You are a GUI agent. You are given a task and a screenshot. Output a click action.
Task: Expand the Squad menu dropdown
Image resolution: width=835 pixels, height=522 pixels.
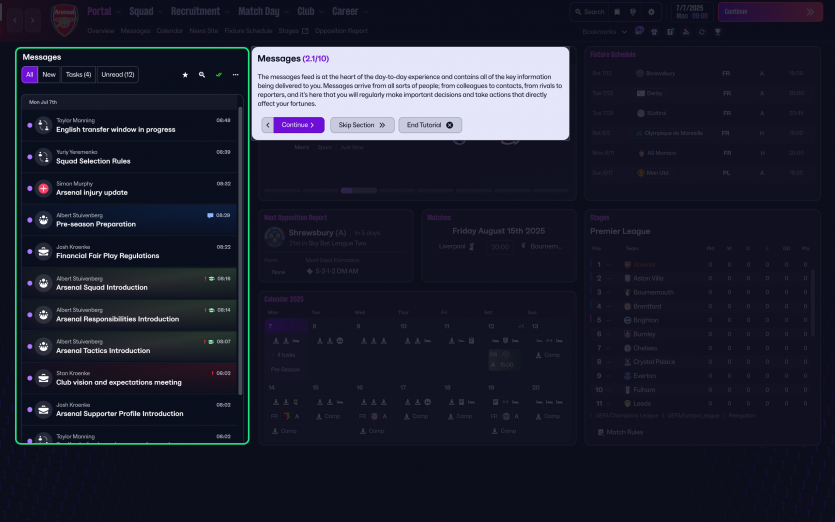[x=146, y=12]
